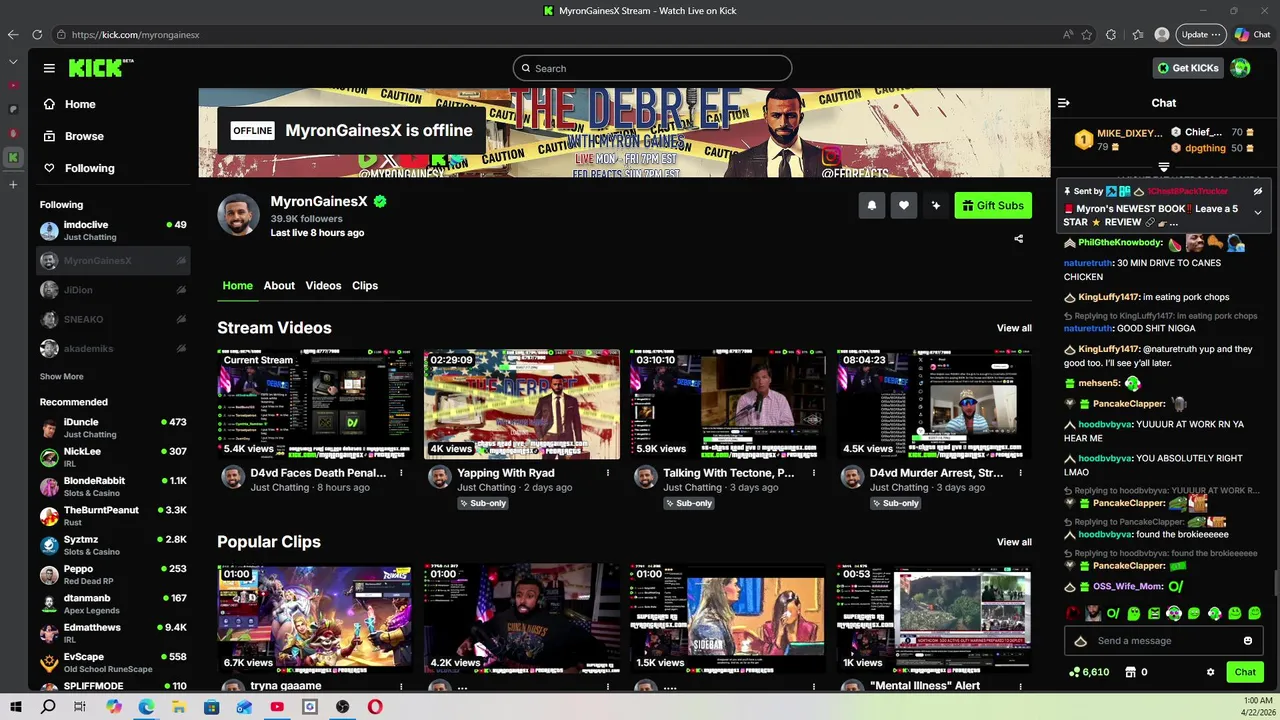The height and width of the screenshot is (720, 1280).
Task: Expand the pinned message chevron
Action: (x=1258, y=212)
